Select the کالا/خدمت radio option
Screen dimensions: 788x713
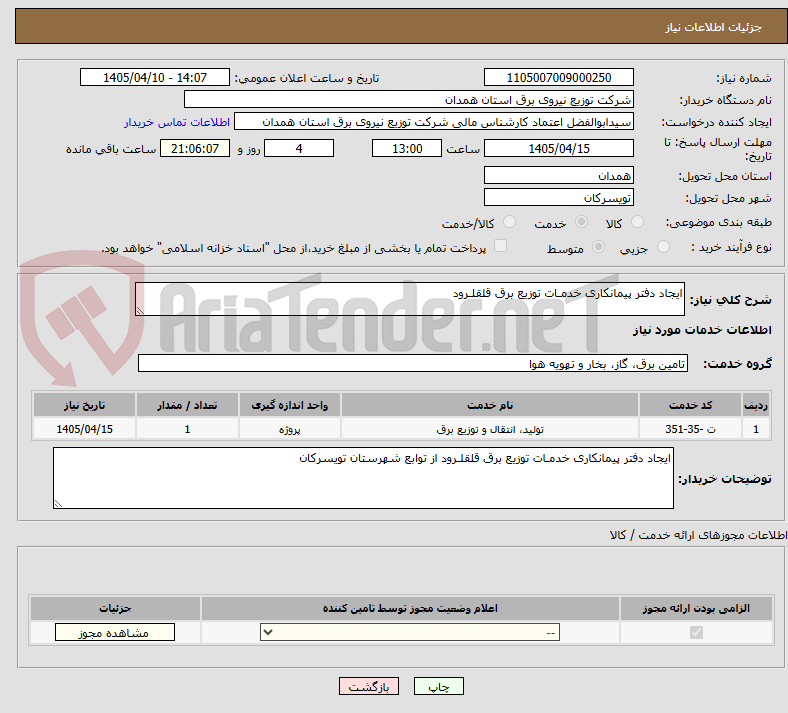point(510,222)
